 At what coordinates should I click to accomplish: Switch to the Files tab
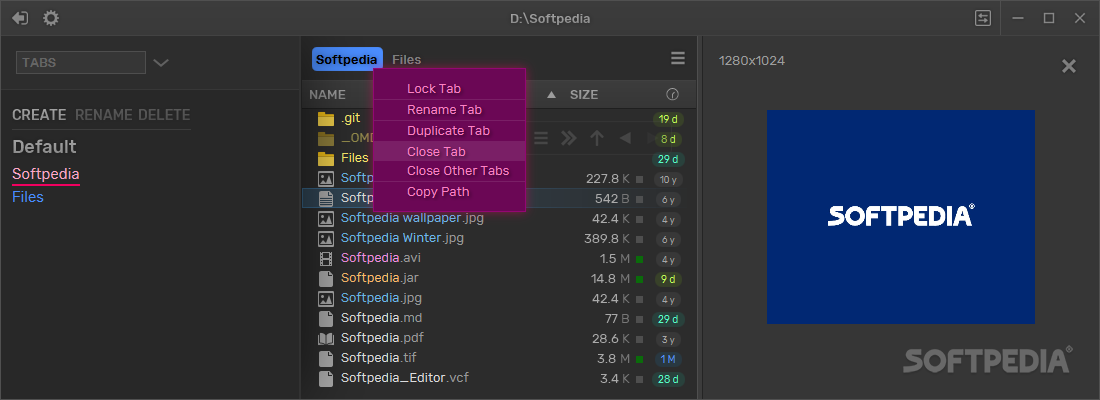[x=407, y=60]
